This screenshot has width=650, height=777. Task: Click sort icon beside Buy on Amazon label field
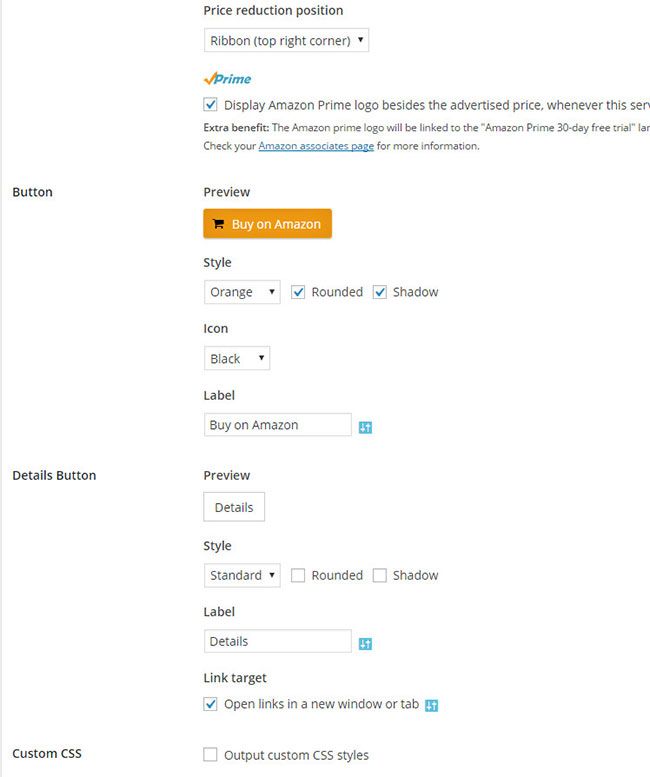[365, 427]
